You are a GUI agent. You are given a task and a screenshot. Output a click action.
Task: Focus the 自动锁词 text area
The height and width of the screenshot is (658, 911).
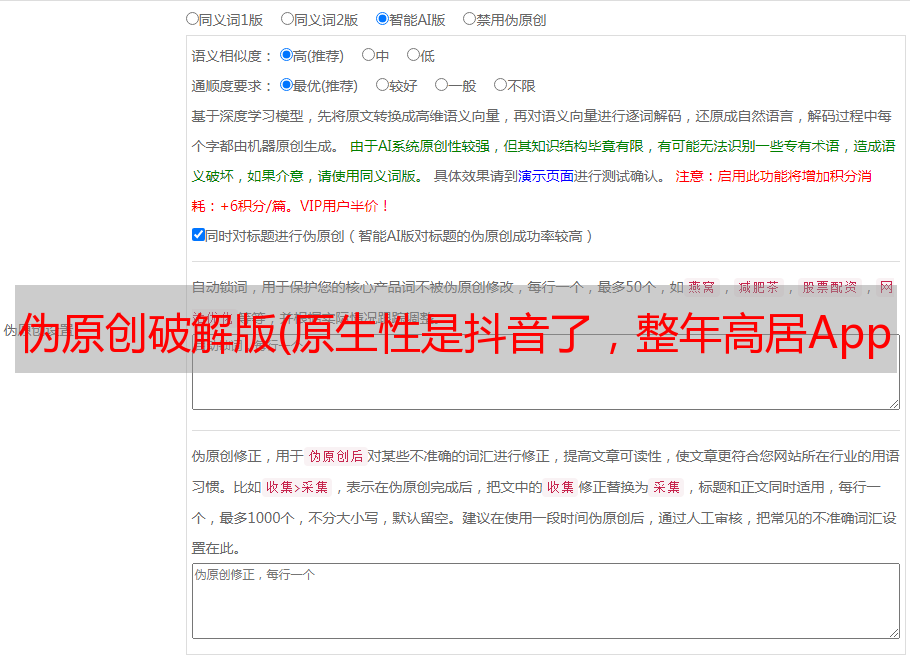(546, 372)
